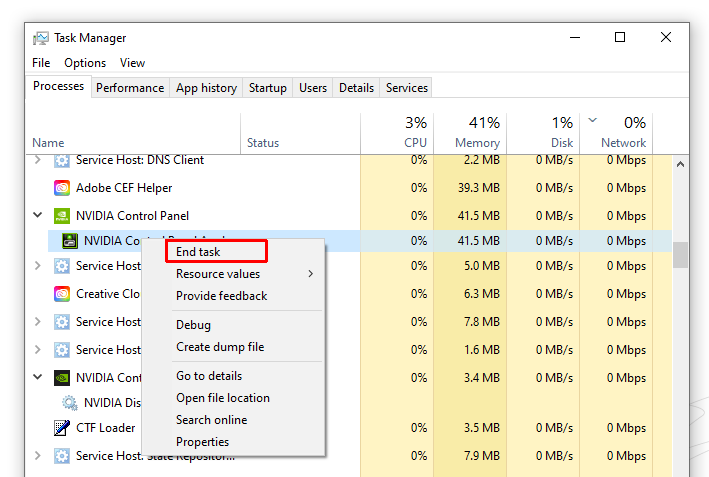Open the File menu
The width and height of the screenshot is (709, 477).
coord(41,63)
